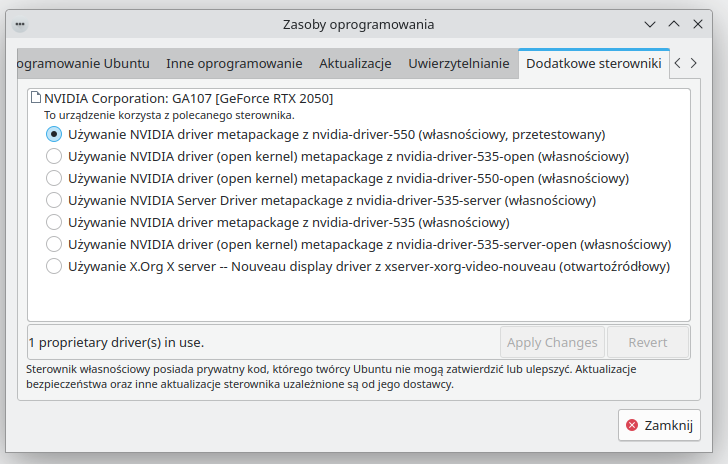Click 'To urządzenie korzysta z polecanego sterownika' text
This screenshot has height=464, width=728.
[x=169, y=115]
